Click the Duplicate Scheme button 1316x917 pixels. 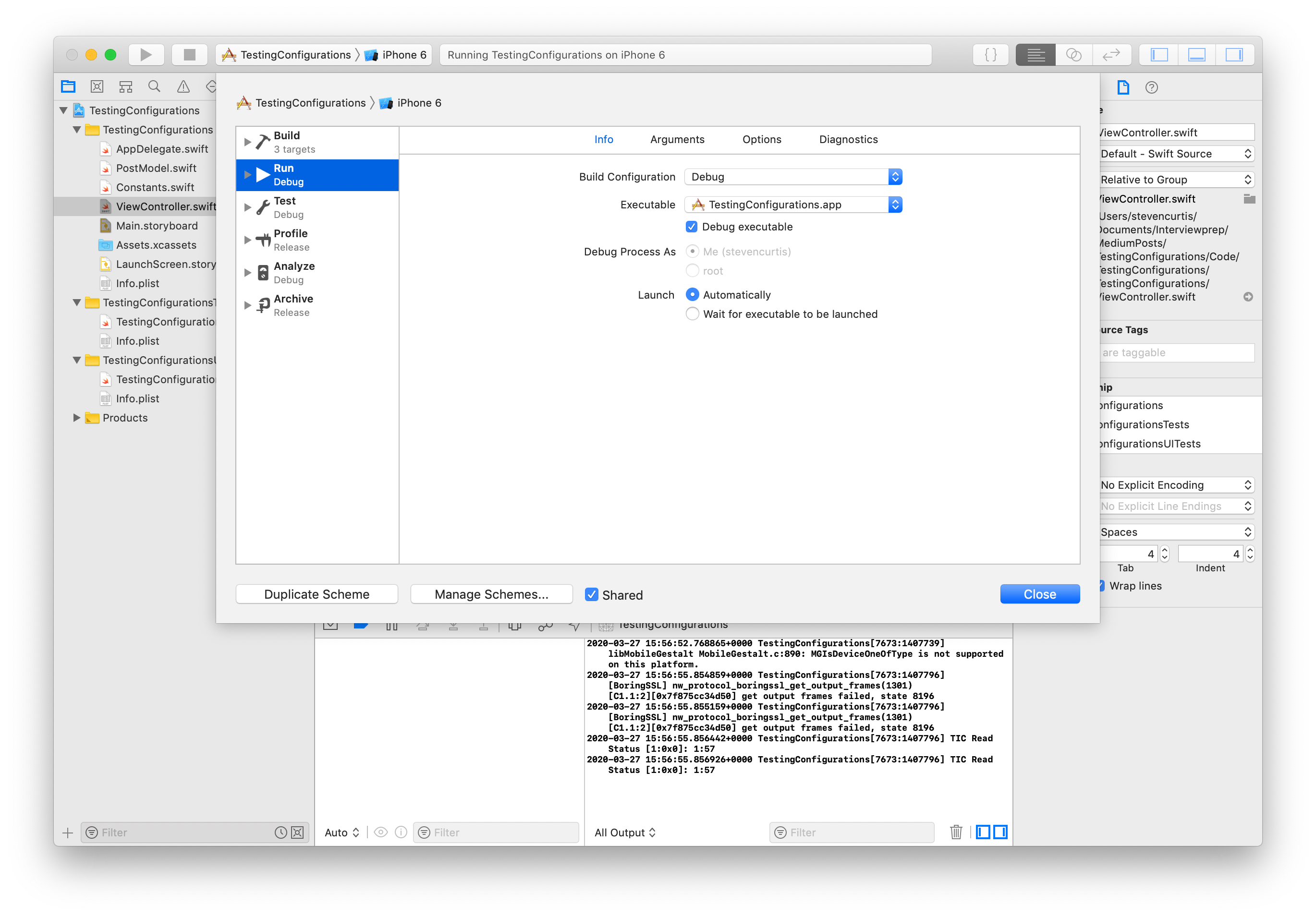(317, 594)
